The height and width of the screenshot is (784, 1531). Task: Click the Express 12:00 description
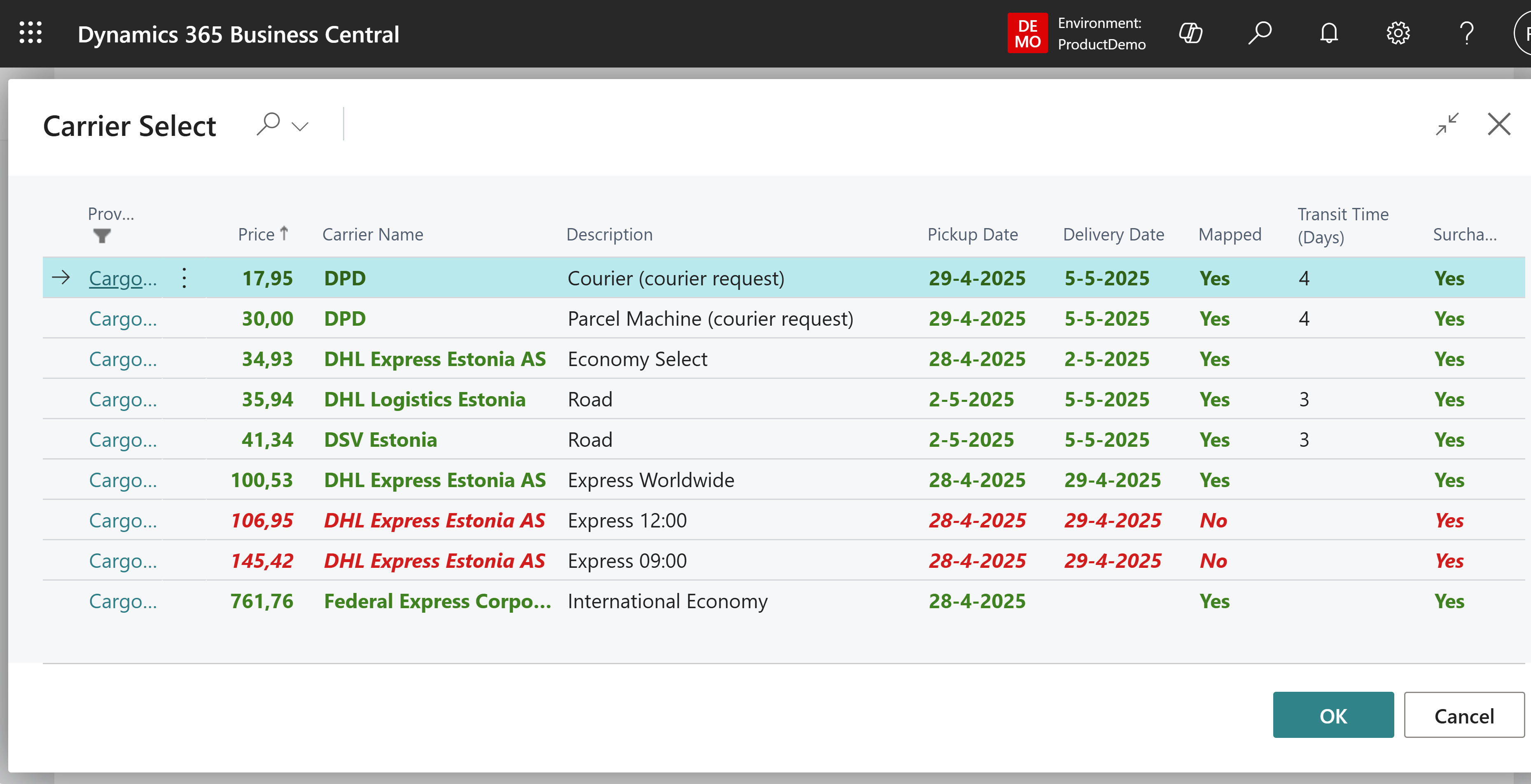tap(627, 521)
